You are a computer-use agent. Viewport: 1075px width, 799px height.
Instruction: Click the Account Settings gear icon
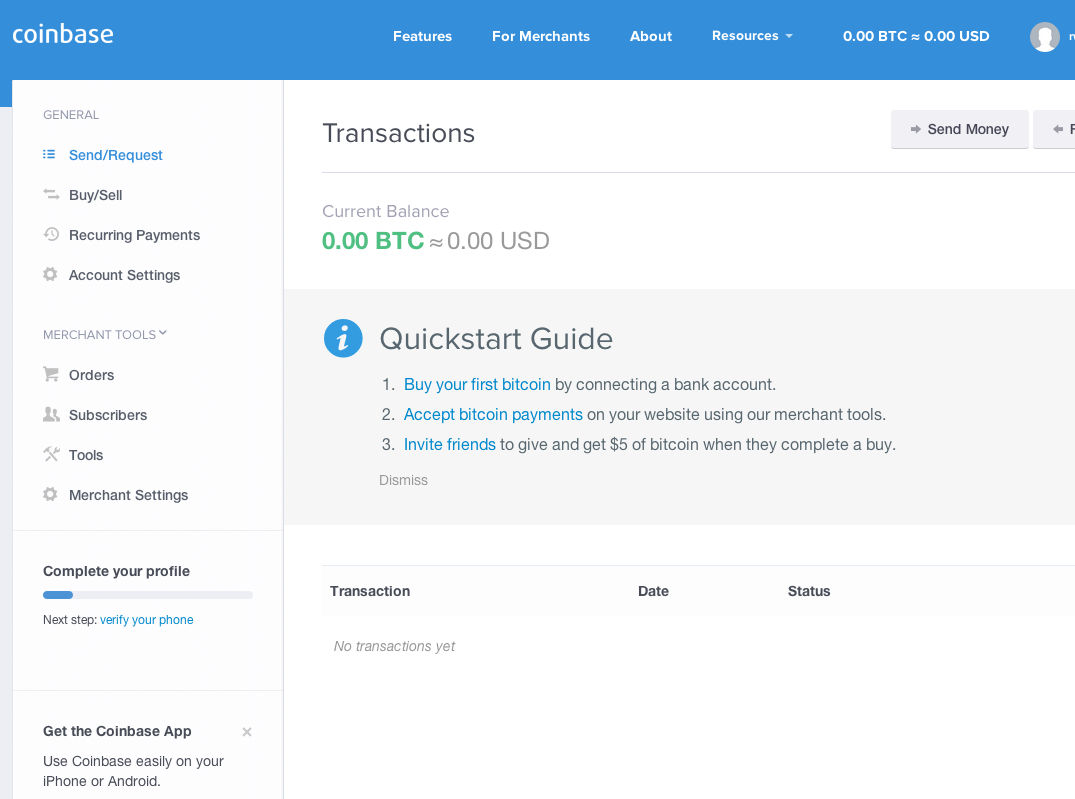(x=50, y=274)
